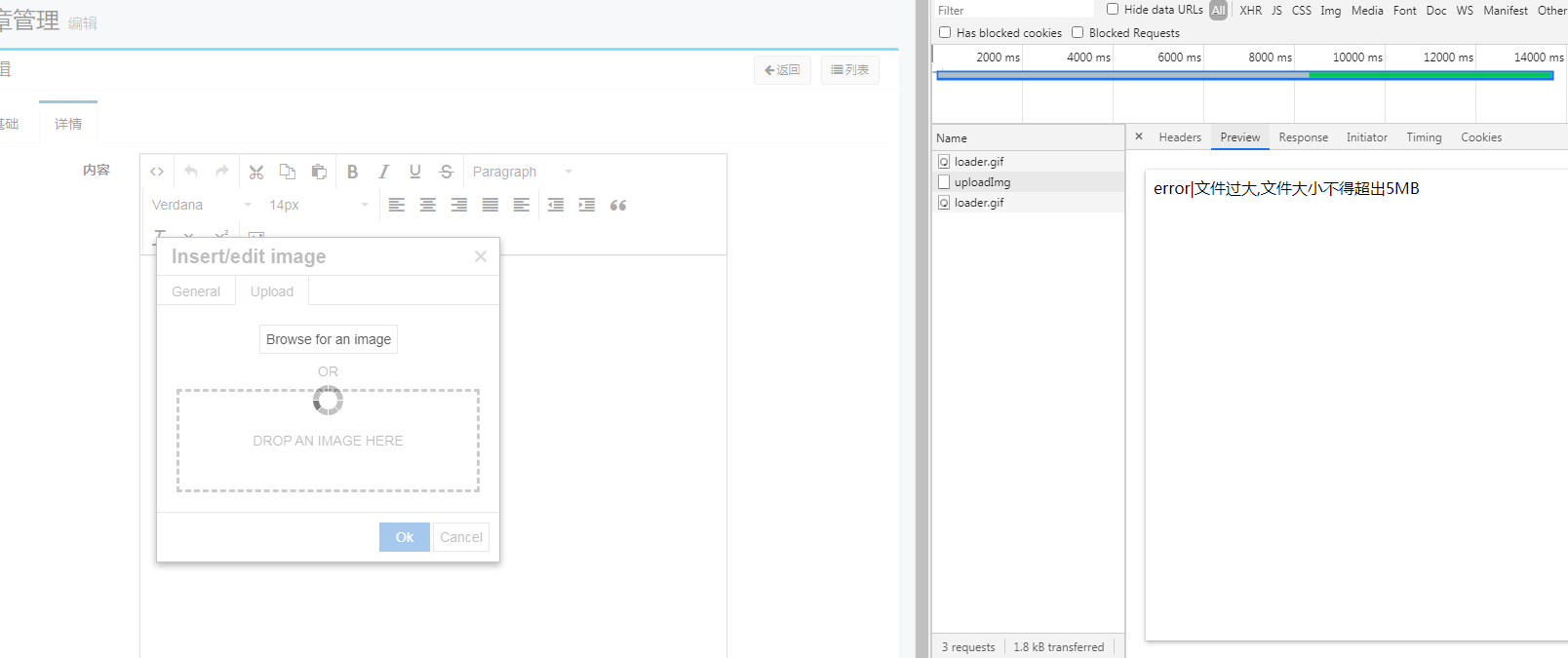Viewport: 1568px width, 658px height.
Task: Check Has blocked cookies option
Action: pyautogui.click(x=945, y=32)
